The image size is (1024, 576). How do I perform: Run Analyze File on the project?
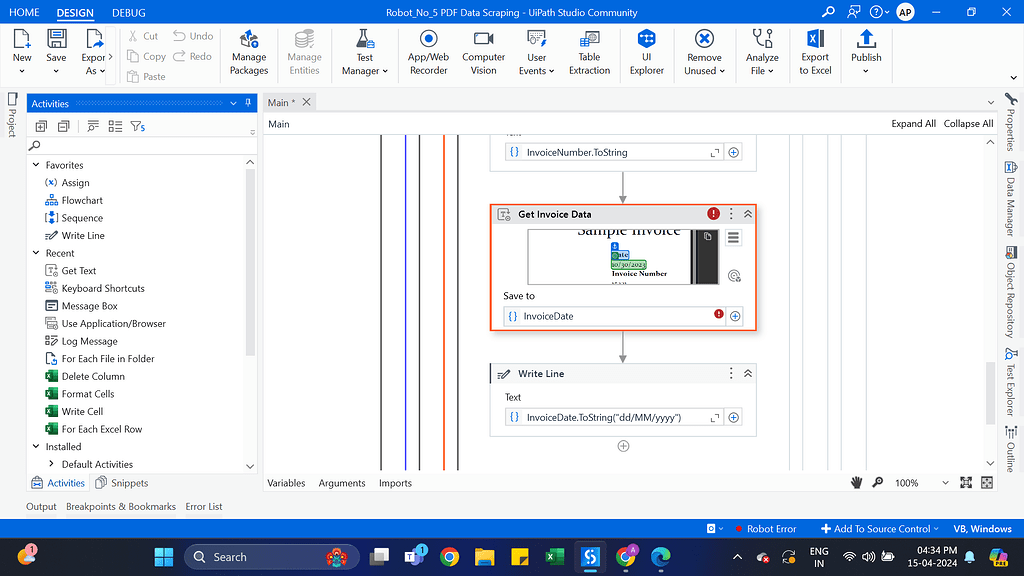click(x=761, y=52)
